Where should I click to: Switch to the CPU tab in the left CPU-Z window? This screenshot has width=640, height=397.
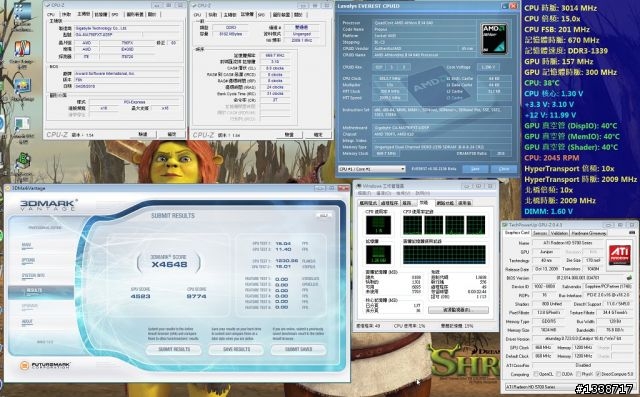51,14
